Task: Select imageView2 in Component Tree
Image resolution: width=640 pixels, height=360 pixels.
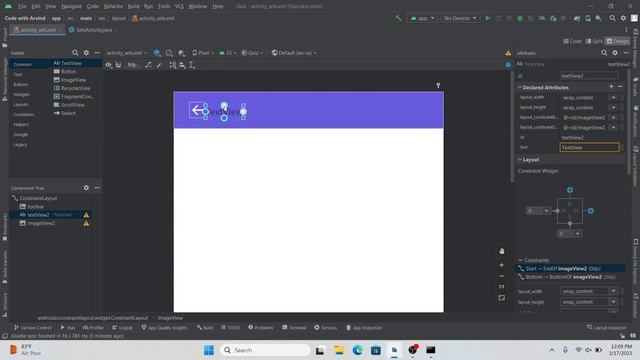Action: [41, 223]
